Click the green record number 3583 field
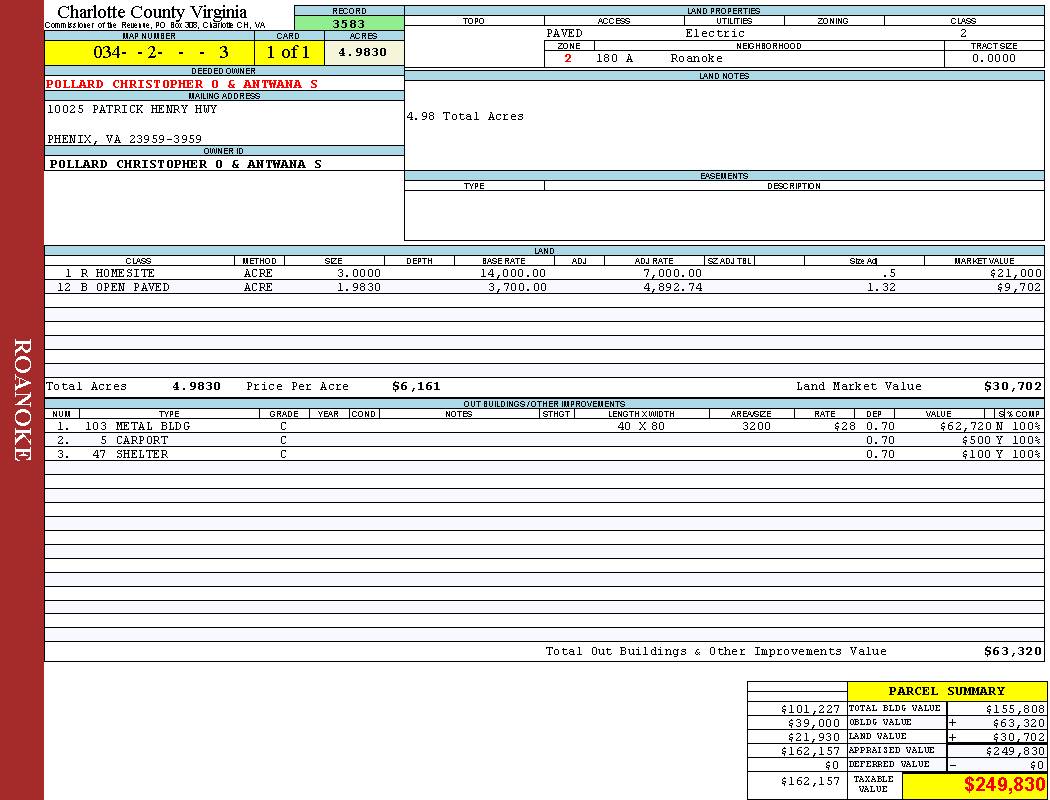The width and height of the screenshot is (1050, 800). [349, 24]
